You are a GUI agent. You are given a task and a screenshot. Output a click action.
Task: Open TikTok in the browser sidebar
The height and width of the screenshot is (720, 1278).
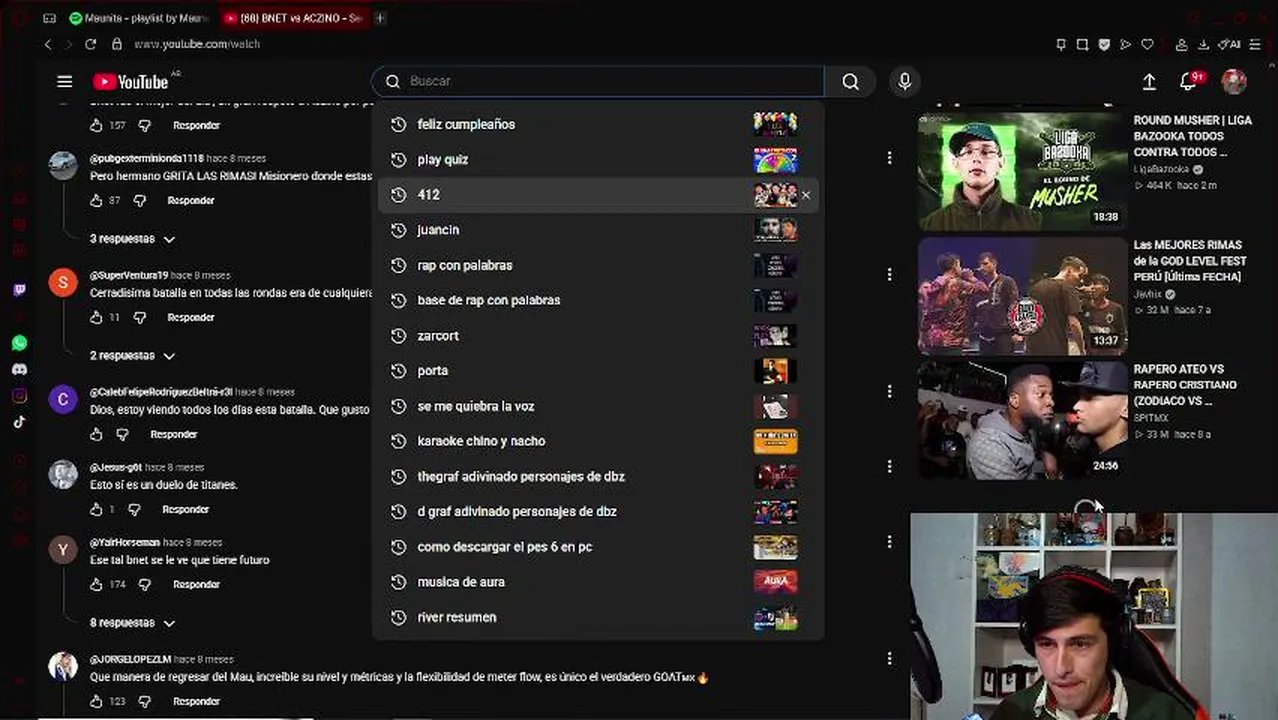click(19, 422)
